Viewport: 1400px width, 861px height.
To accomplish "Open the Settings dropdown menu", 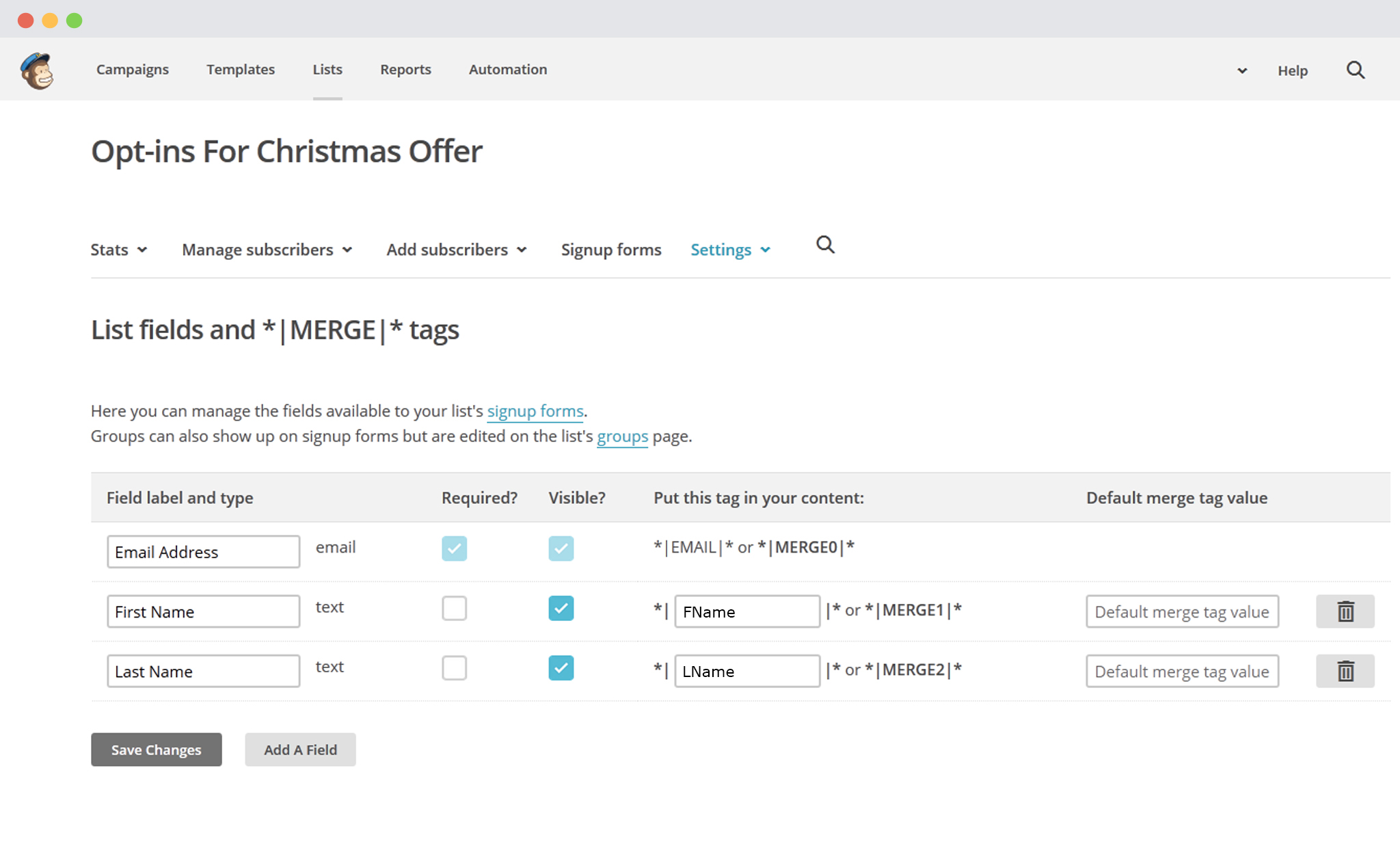I will click(731, 250).
